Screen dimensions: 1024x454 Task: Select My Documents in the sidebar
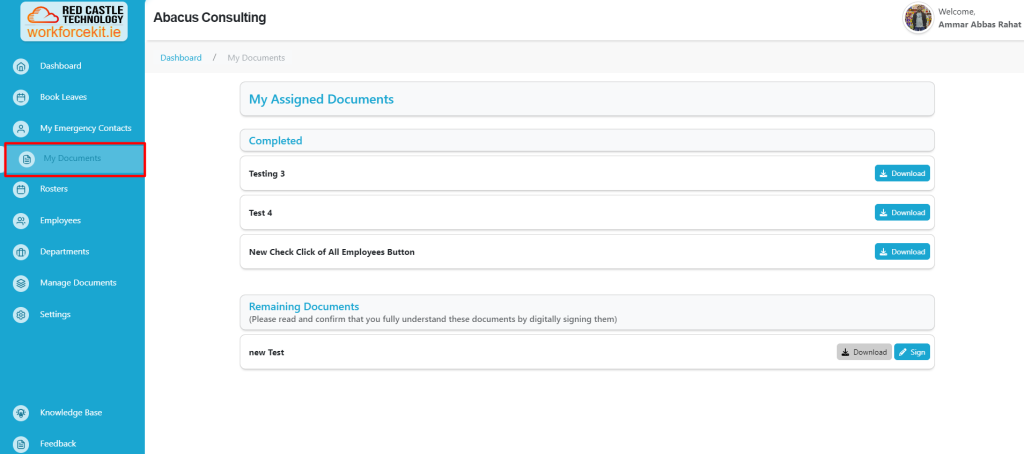coord(72,159)
